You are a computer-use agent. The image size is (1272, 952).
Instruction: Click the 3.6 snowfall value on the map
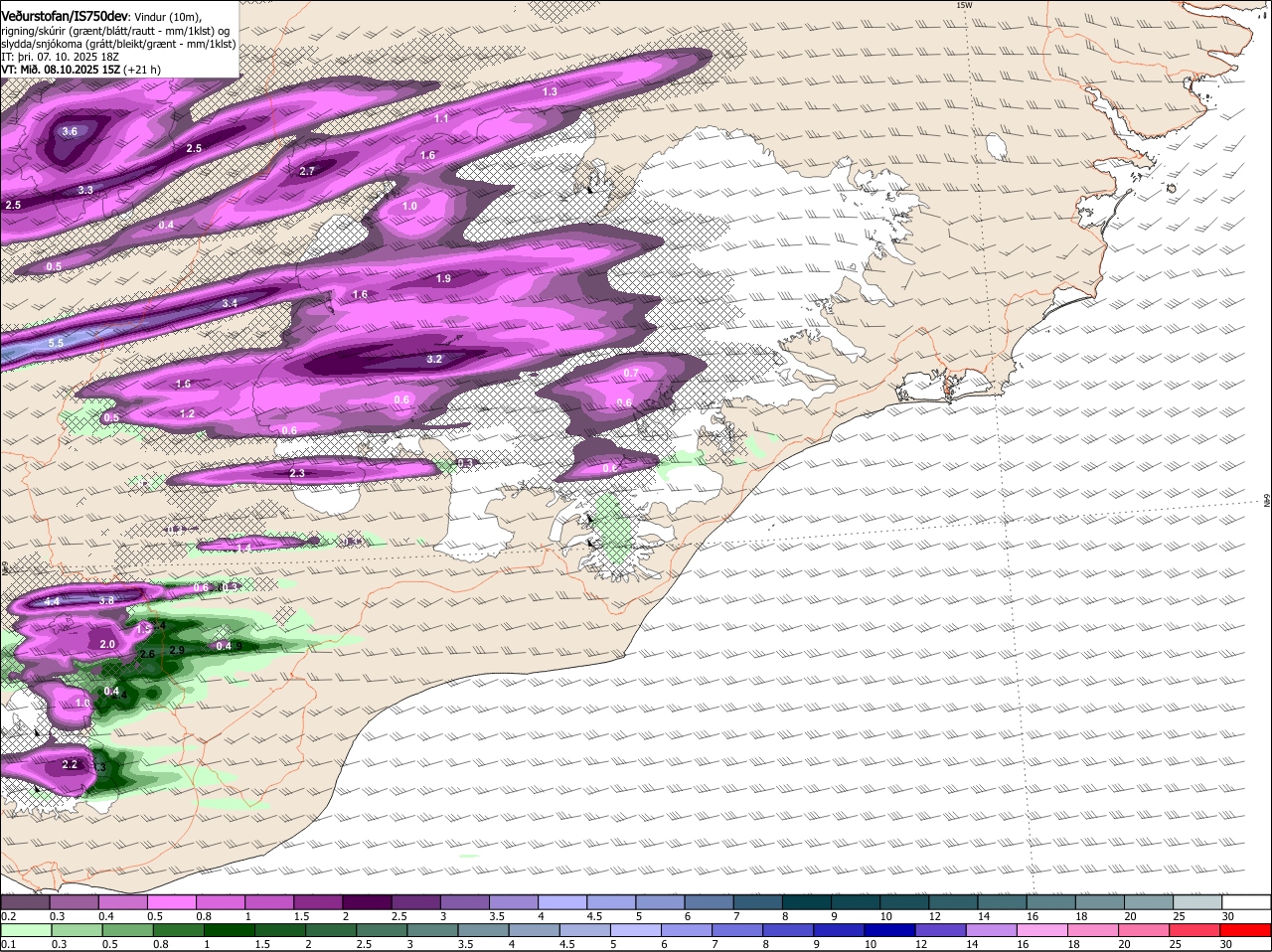[69, 131]
